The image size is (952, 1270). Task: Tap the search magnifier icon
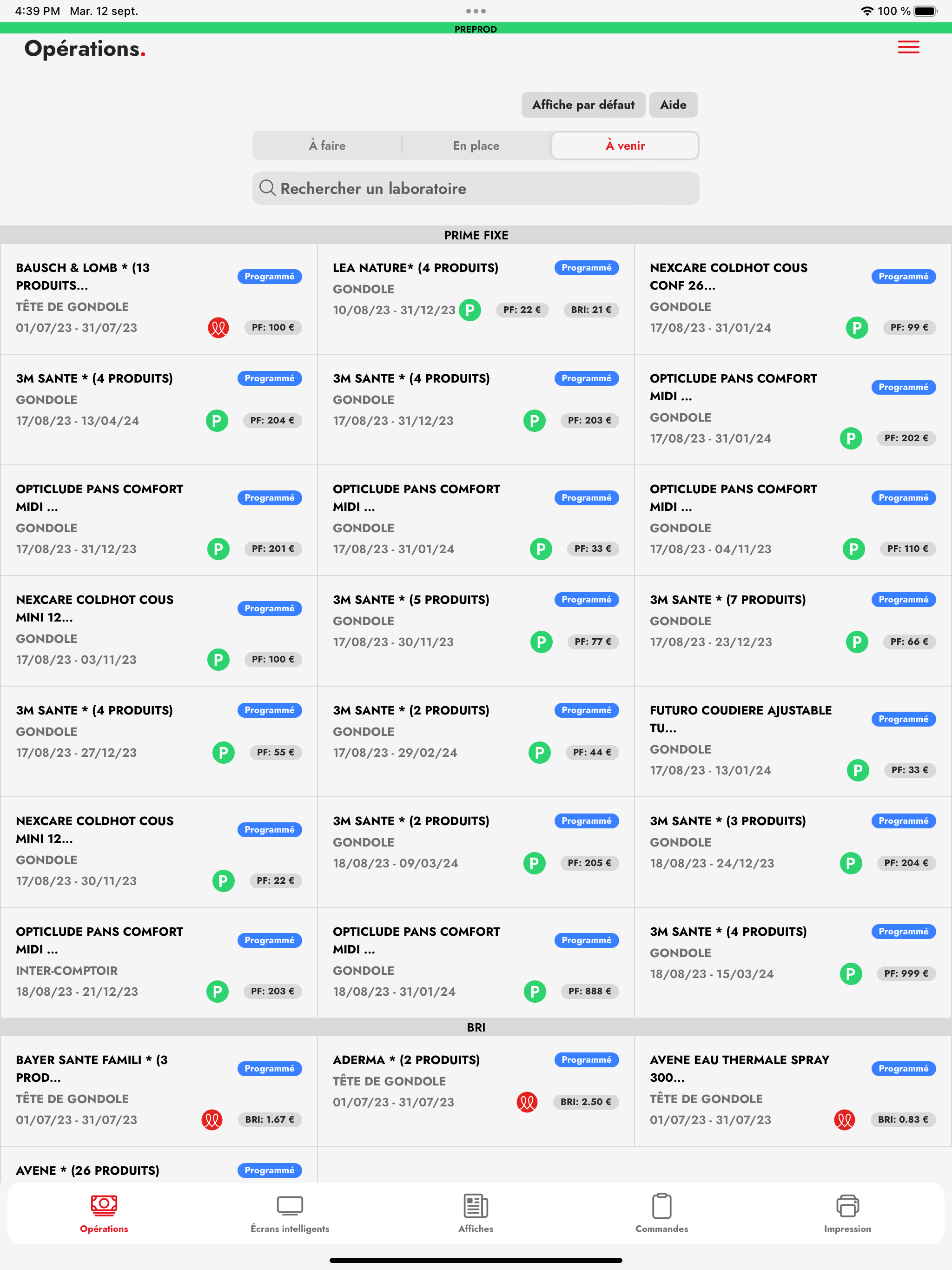coord(267,188)
